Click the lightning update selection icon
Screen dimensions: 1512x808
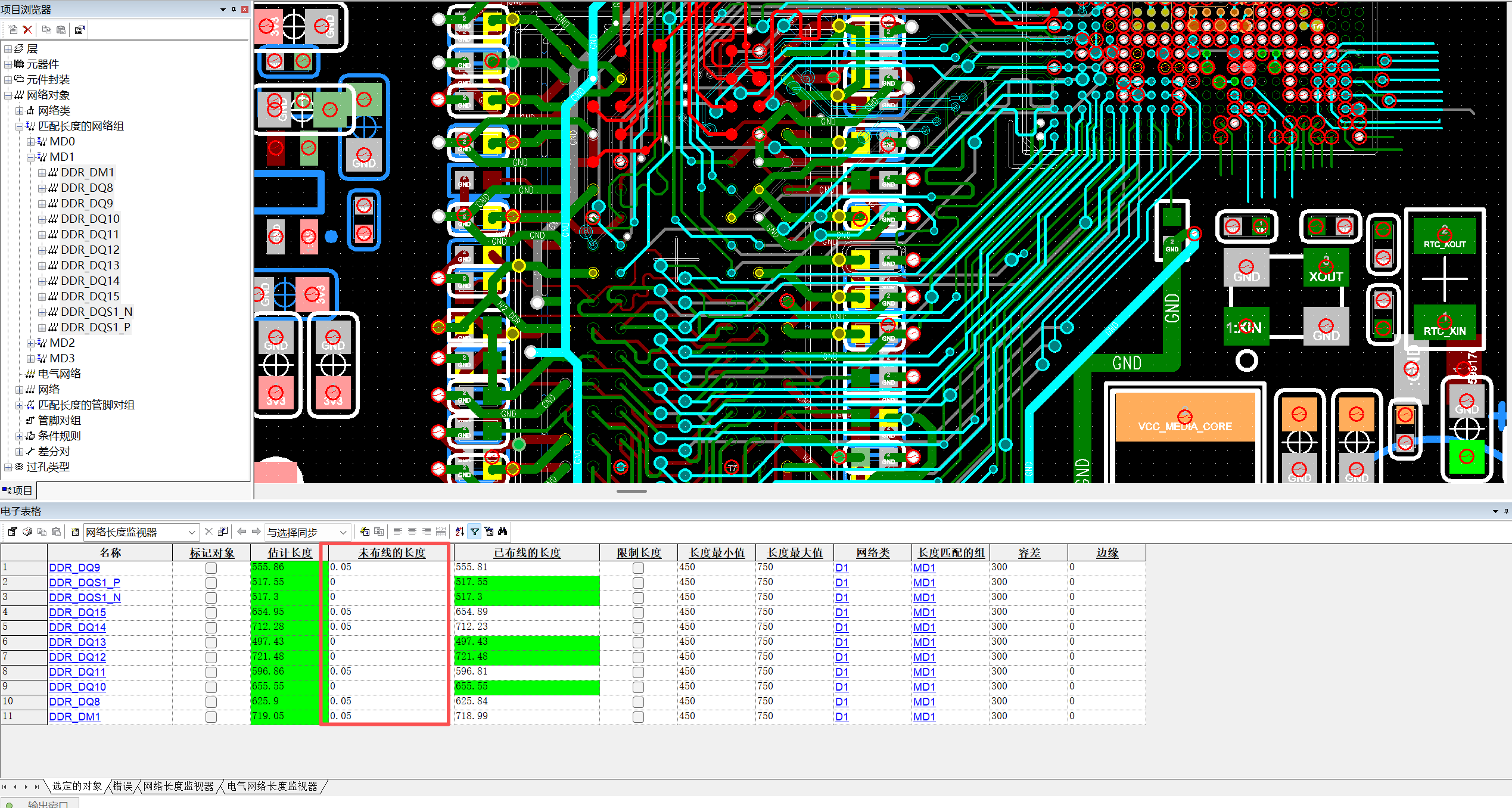[365, 532]
